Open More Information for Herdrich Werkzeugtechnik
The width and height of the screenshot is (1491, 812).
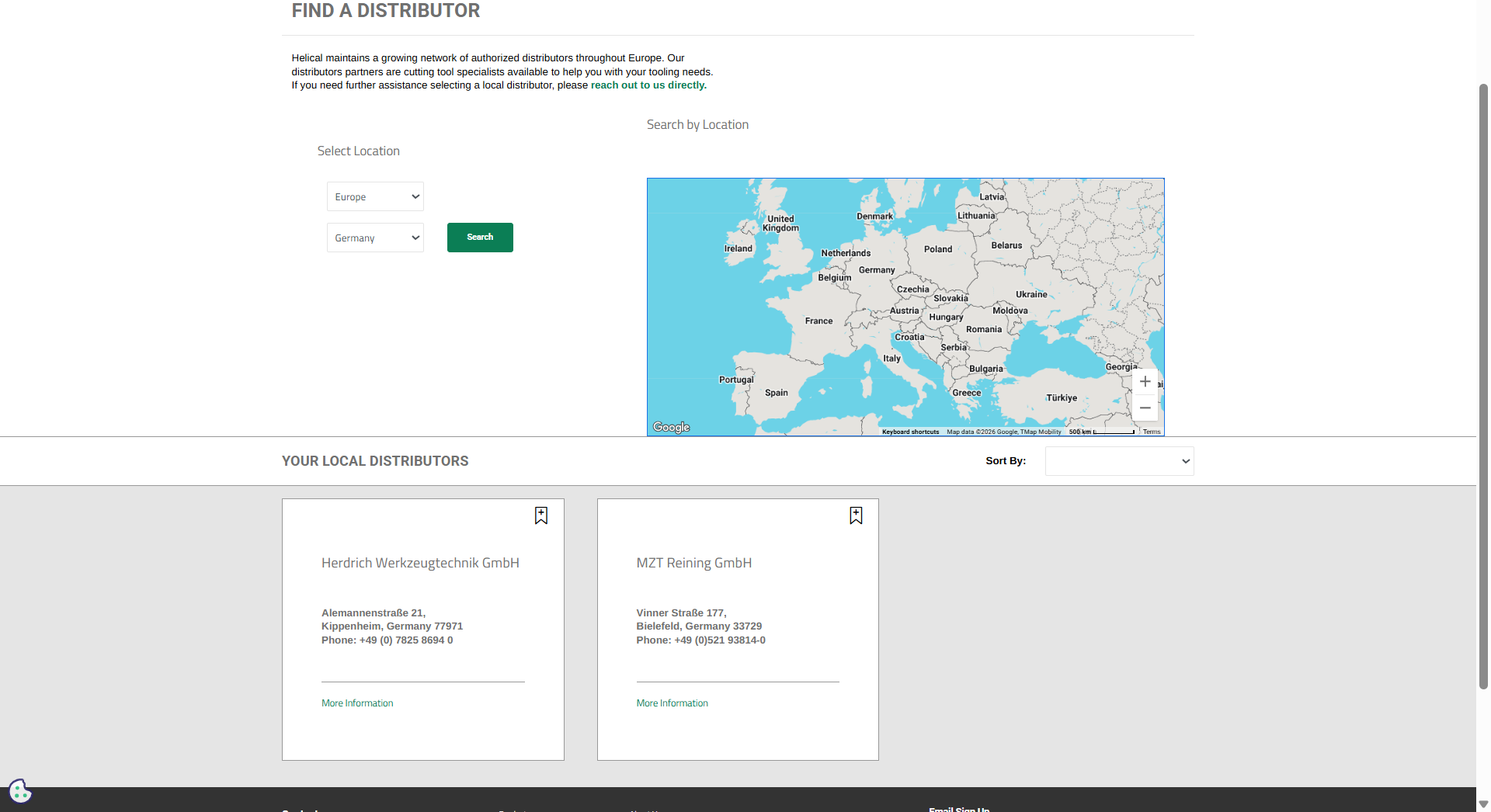coord(356,703)
